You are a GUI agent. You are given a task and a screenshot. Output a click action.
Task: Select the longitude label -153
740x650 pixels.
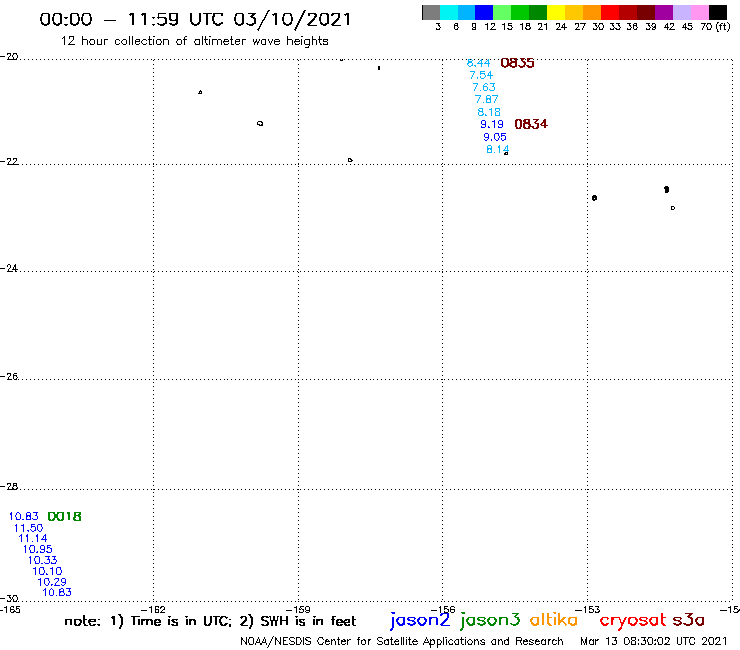click(588, 610)
